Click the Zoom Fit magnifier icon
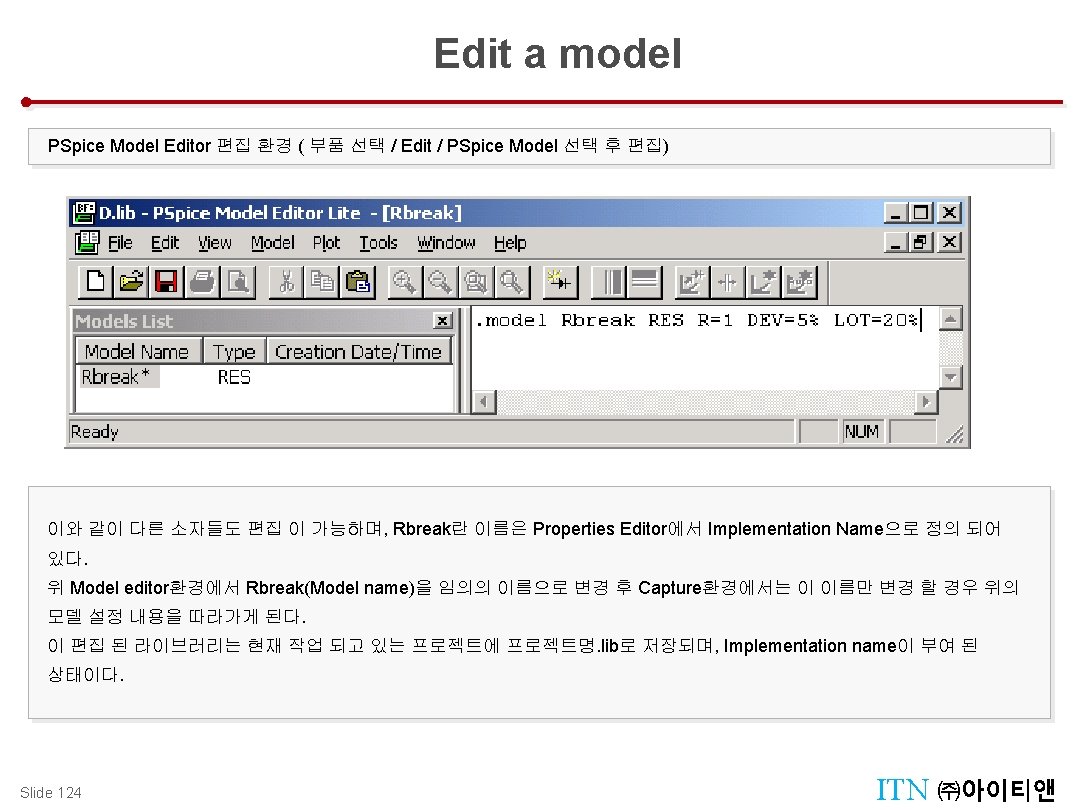This screenshot has width=1080, height=810. (512, 282)
